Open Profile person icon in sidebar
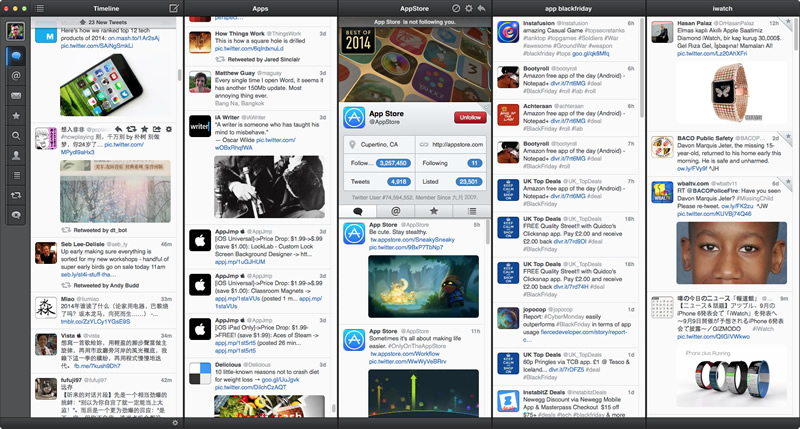Screen dimensions: 800x429 16,156
